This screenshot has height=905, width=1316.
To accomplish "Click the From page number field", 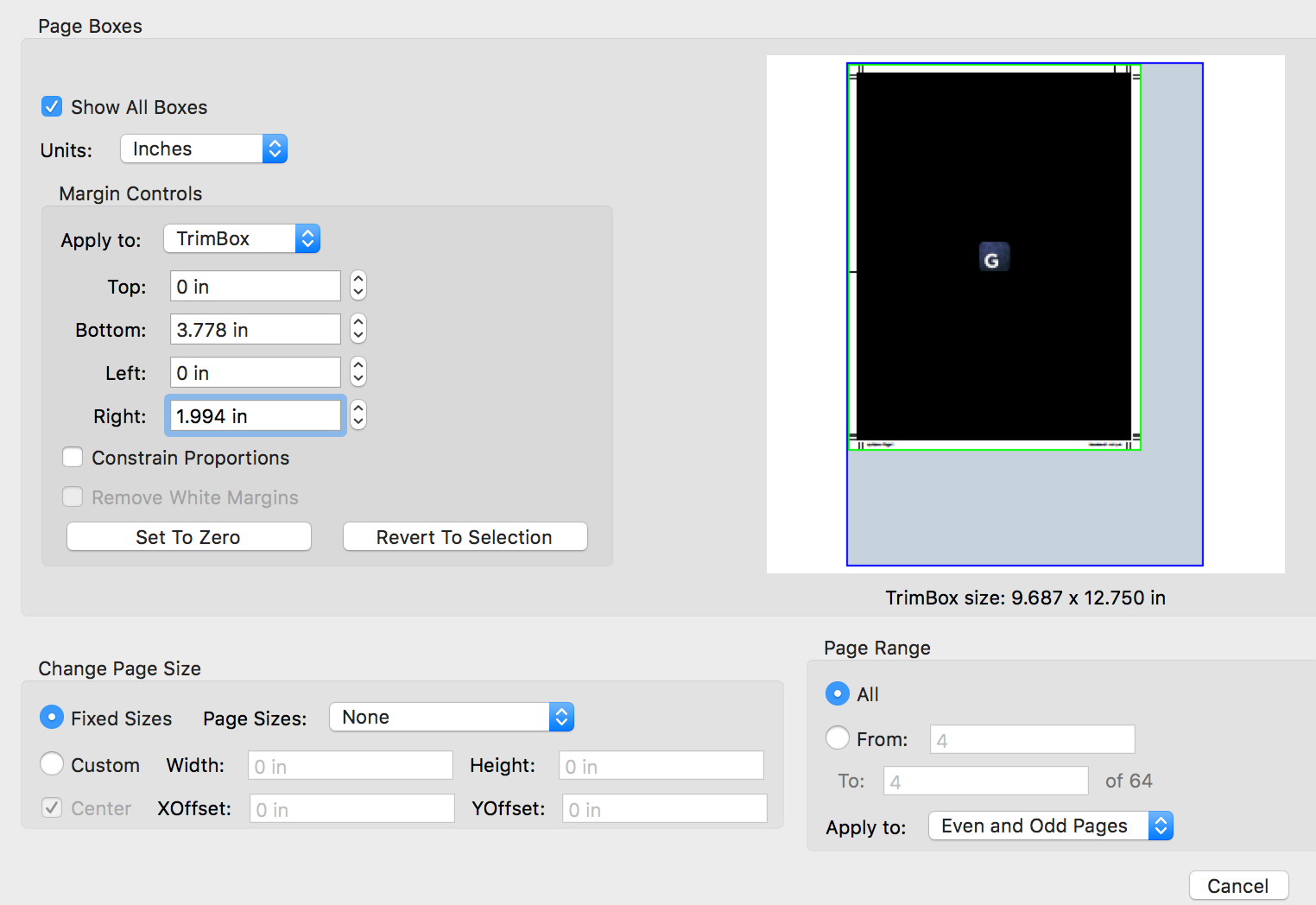I will point(1033,739).
